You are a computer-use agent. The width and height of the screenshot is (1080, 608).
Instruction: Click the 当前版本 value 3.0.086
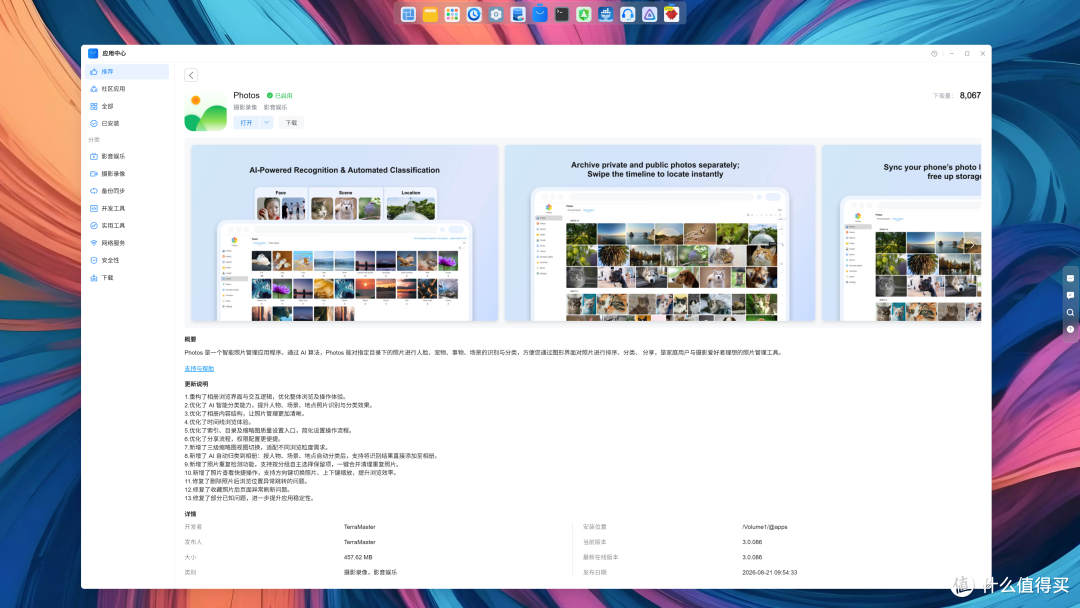[x=752, y=542]
